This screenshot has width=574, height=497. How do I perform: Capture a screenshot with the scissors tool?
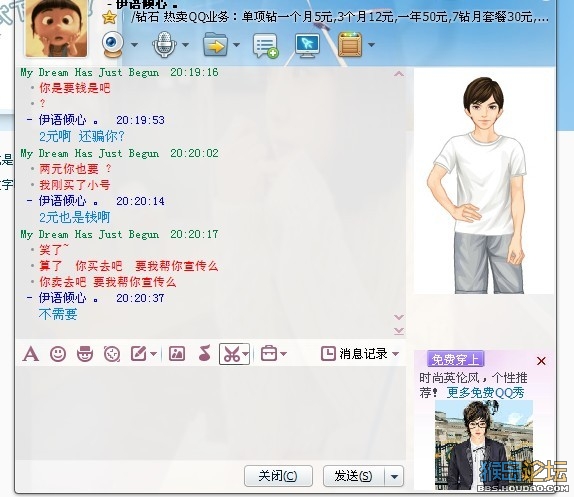(x=232, y=354)
